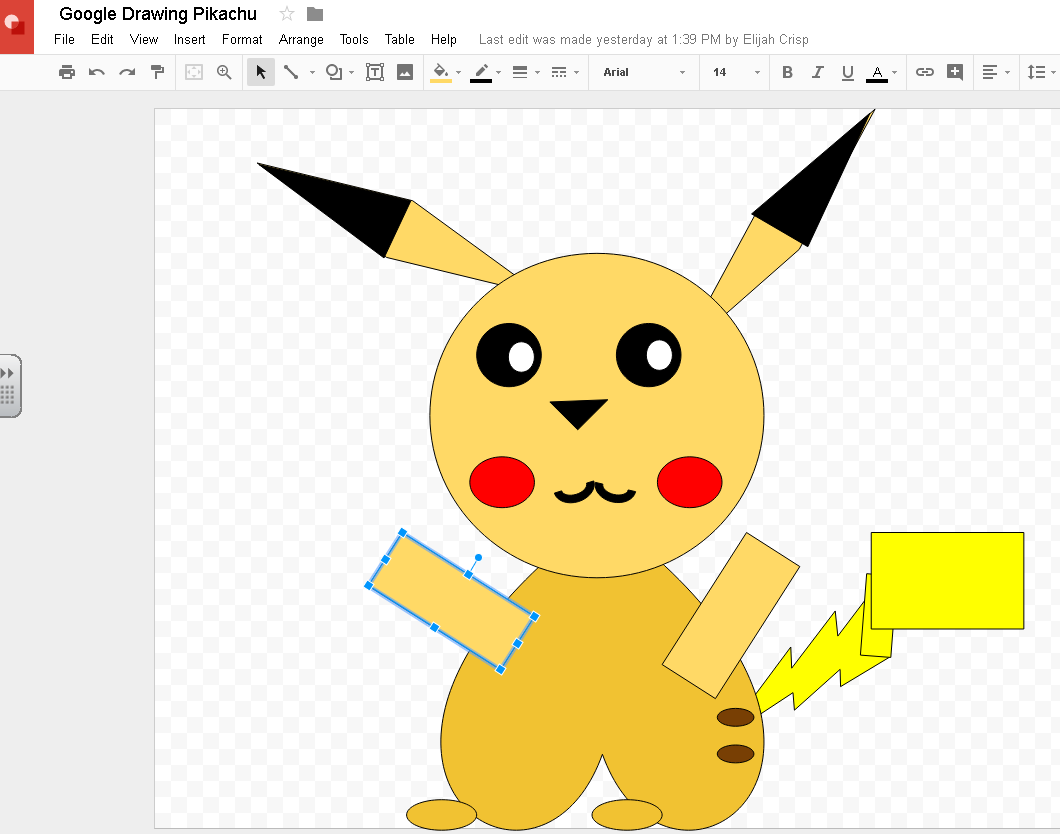Open the Arrange menu
Screen dimensions: 1060x834
tap(301, 40)
